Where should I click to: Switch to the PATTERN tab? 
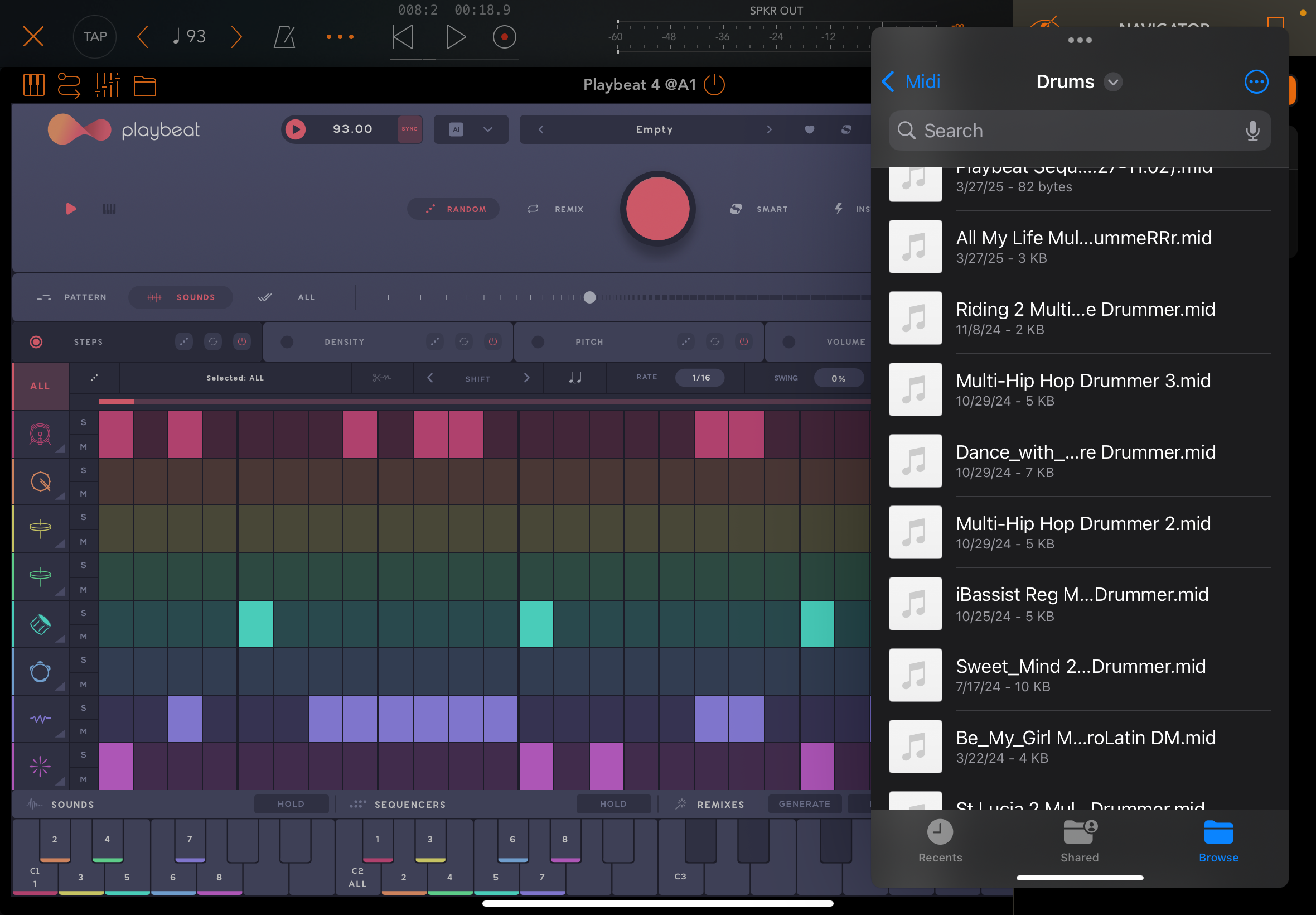click(72, 297)
